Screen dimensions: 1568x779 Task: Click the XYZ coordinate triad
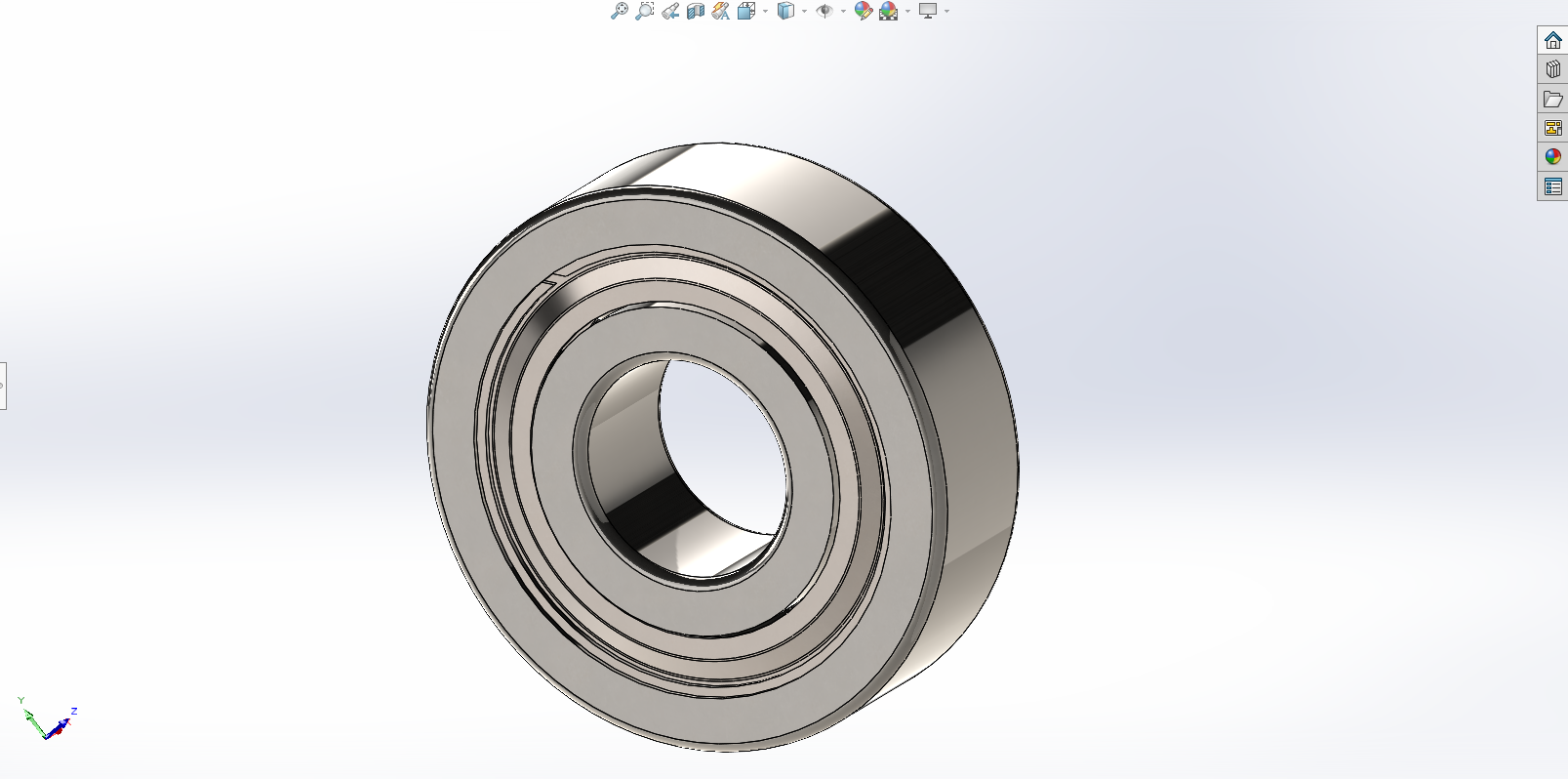pyautogui.click(x=47, y=718)
